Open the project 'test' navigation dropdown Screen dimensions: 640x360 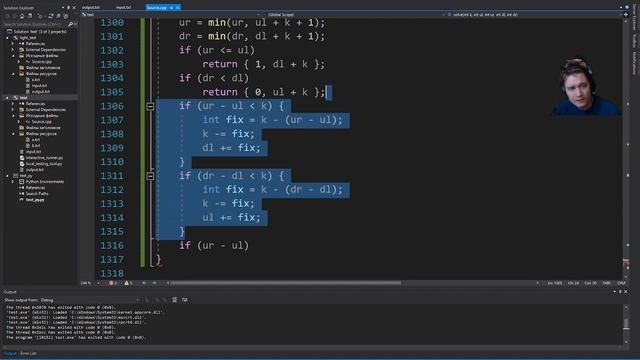pyautogui.click(x=169, y=15)
